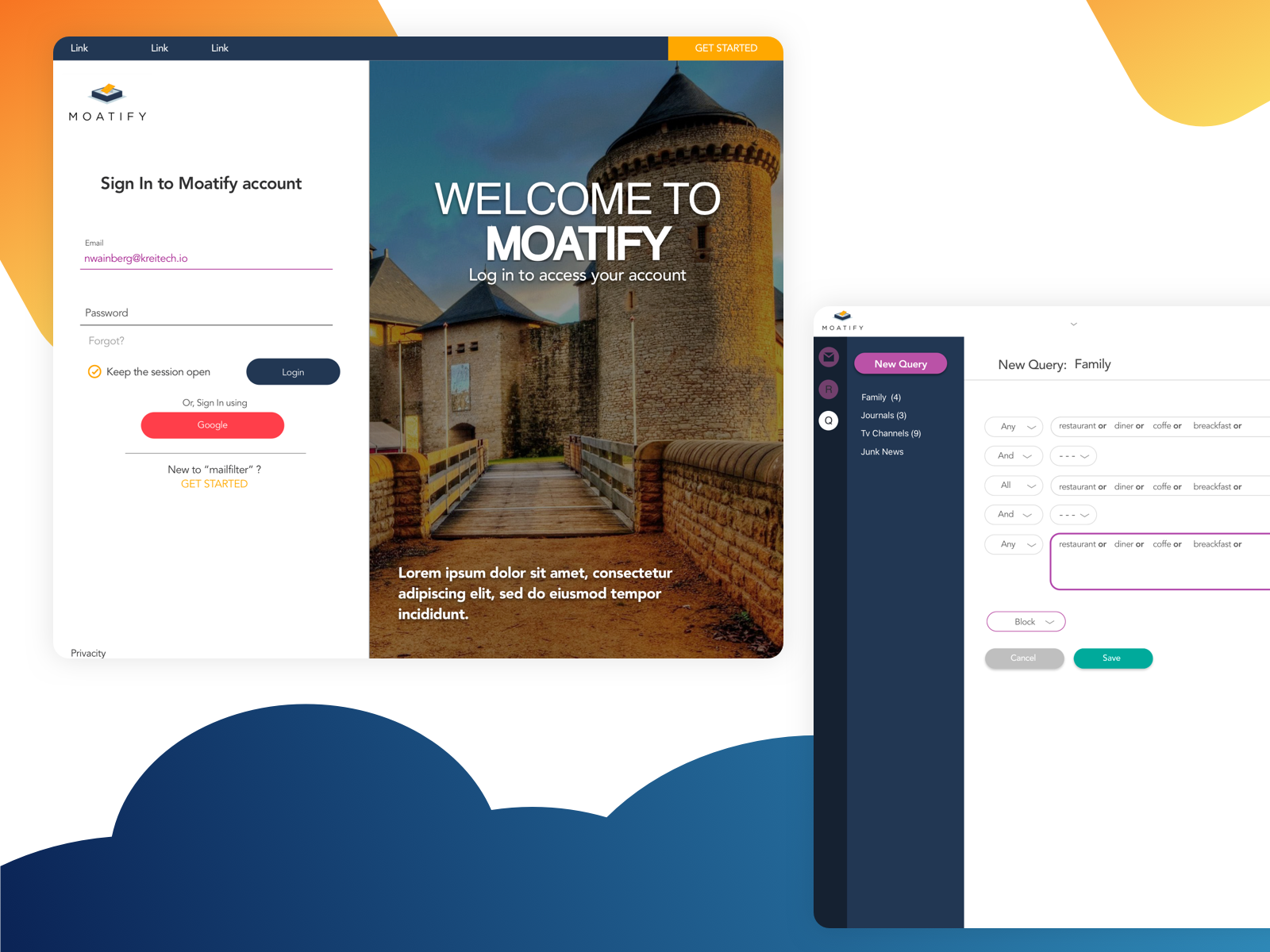This screenshot has height=952, width=1270.
Task: Click the Forgot? password link
Action: pos(106,341)
